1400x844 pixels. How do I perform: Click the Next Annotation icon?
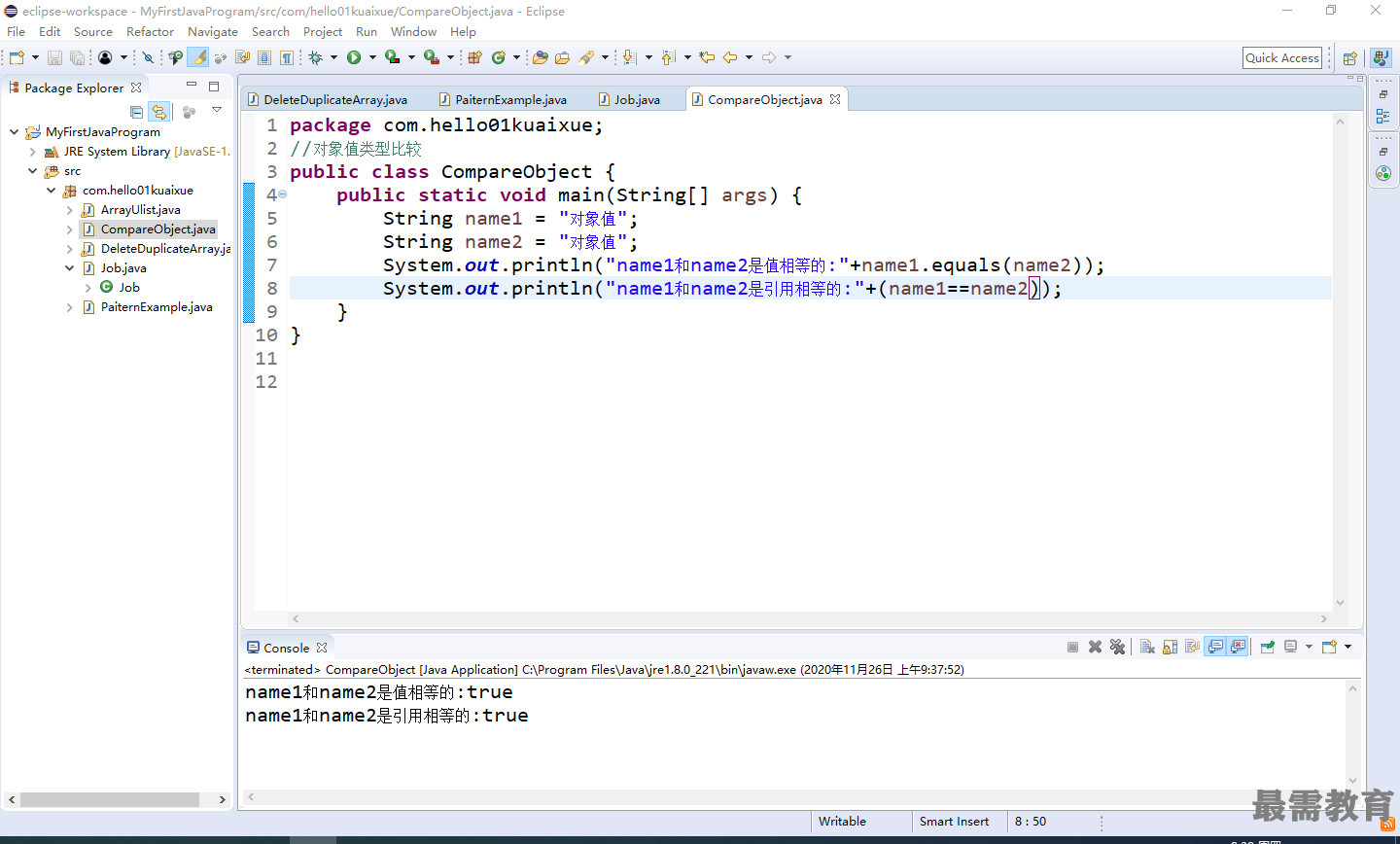click(x=629, y=58)
